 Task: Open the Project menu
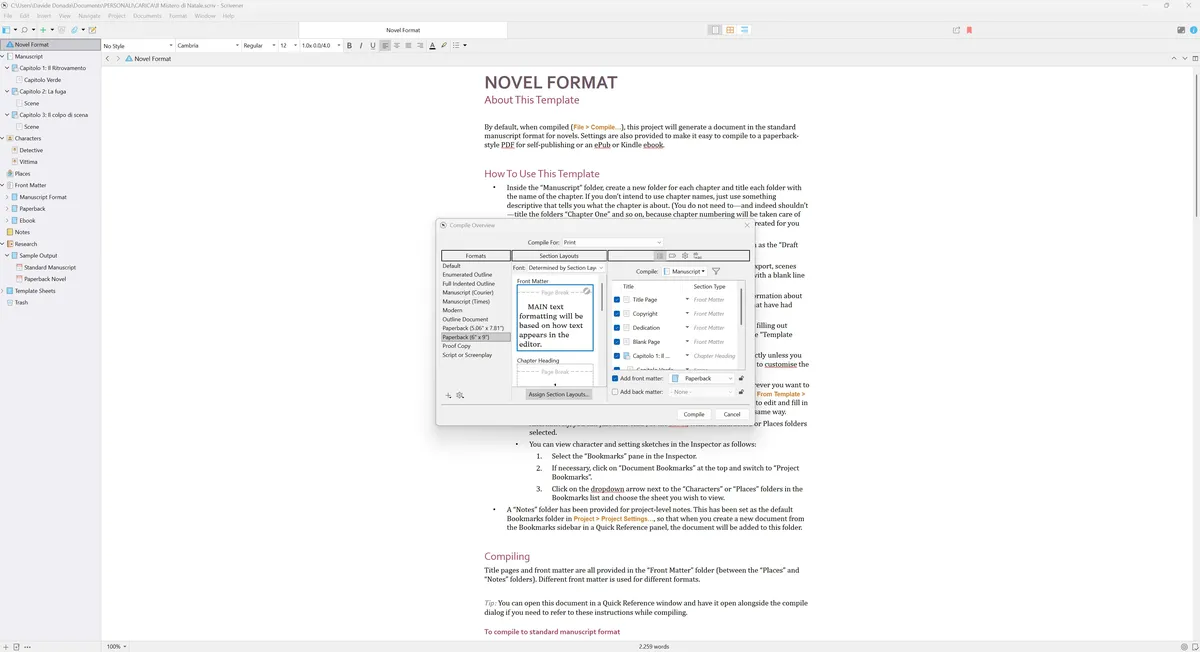click(117, 16)
